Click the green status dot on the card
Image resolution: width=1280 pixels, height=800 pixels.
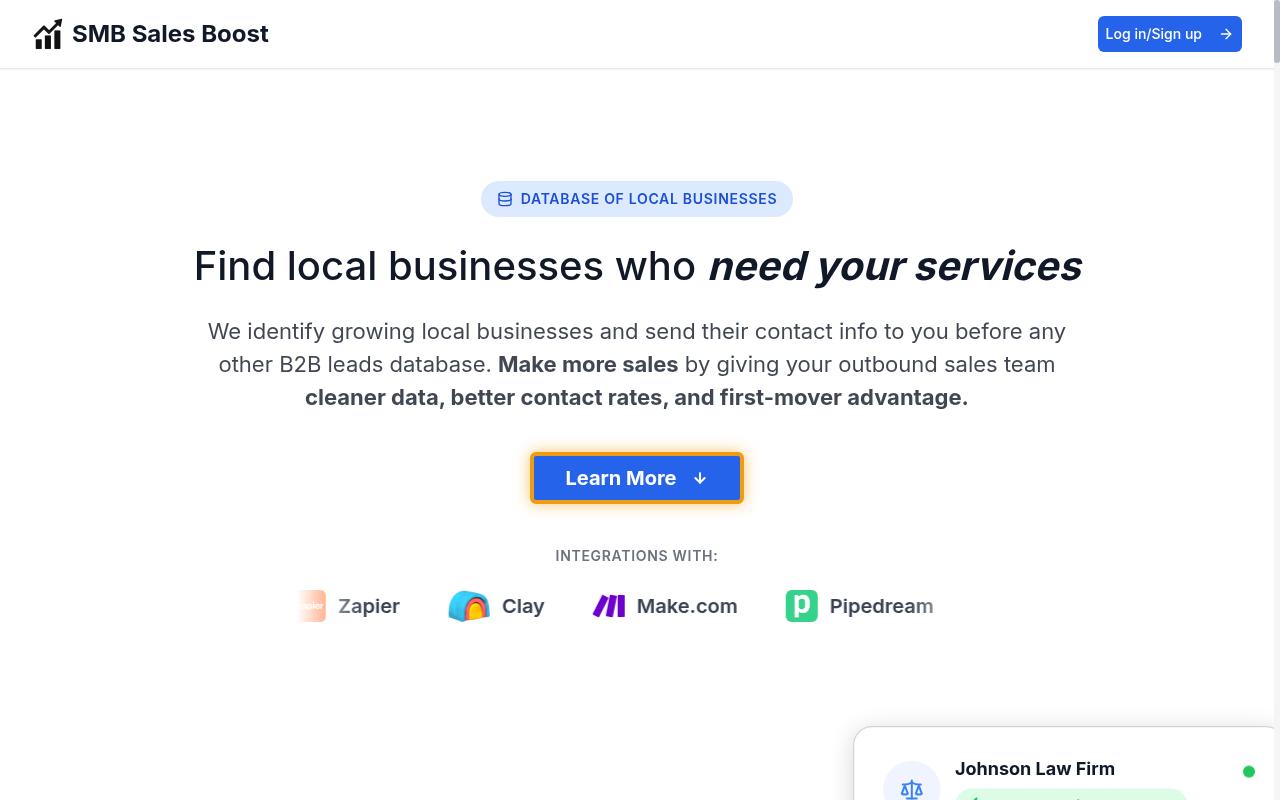pyautogui.click(x=1249, y=771)
